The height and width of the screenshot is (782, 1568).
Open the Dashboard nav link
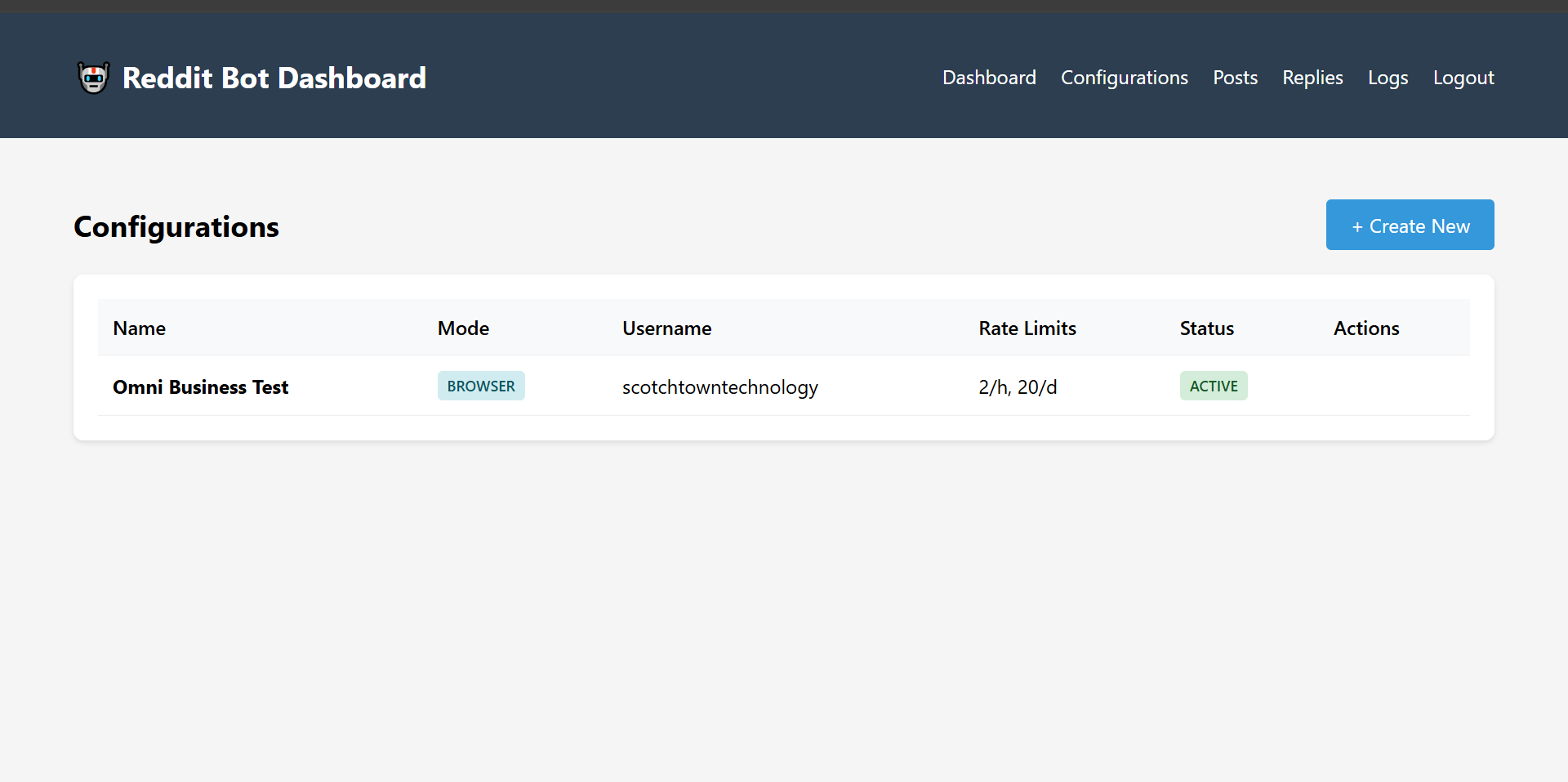pos(989,78)
